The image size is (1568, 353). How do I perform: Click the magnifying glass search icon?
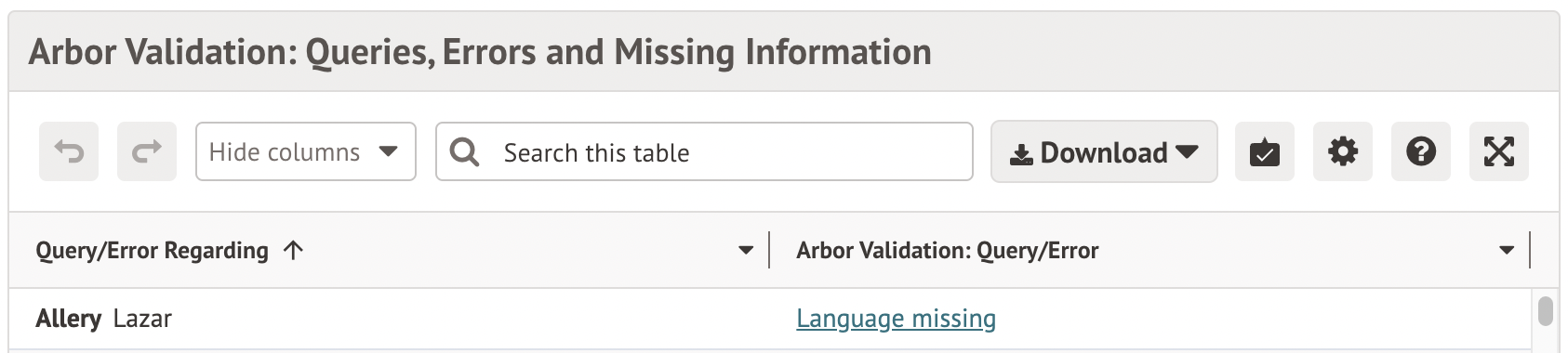point(464,151)
